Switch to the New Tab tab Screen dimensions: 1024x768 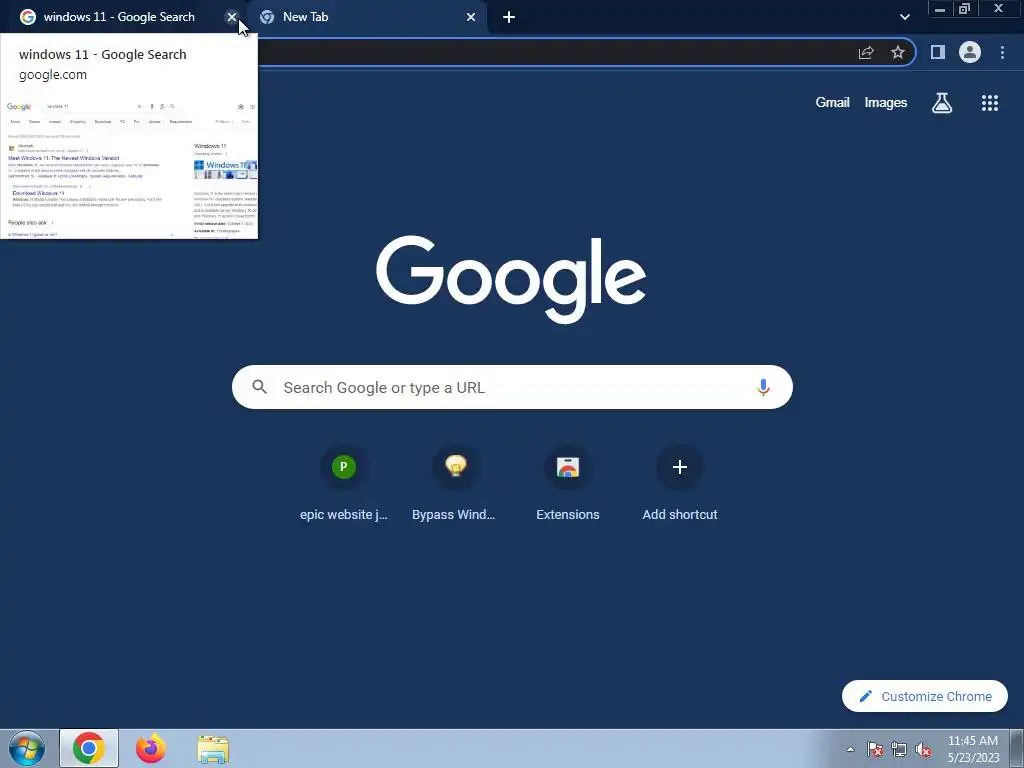[366, 17]
